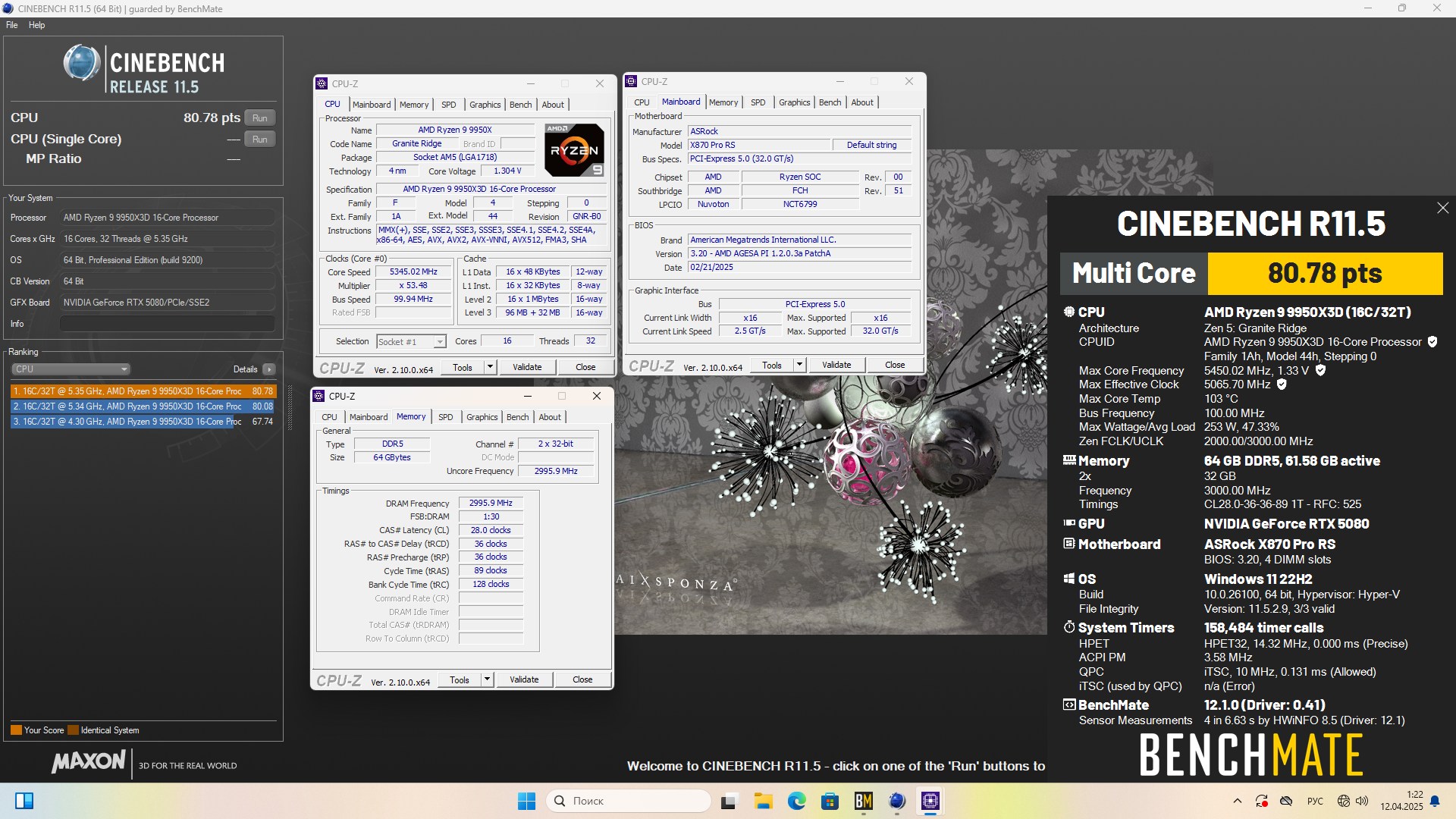Open Graphics tab in the CPU tab CPU-Z window

click(x=485, y=105)
